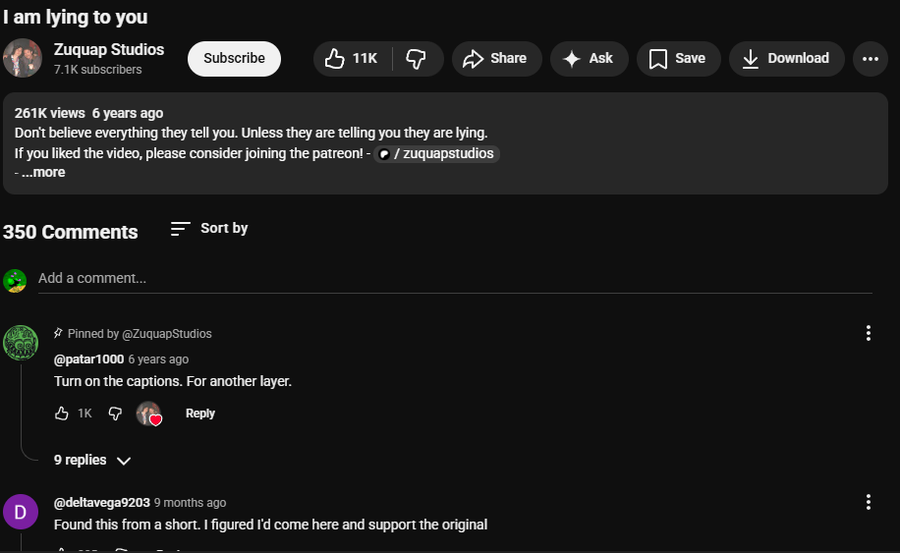Reply to the pinned comment

(200, 414)
